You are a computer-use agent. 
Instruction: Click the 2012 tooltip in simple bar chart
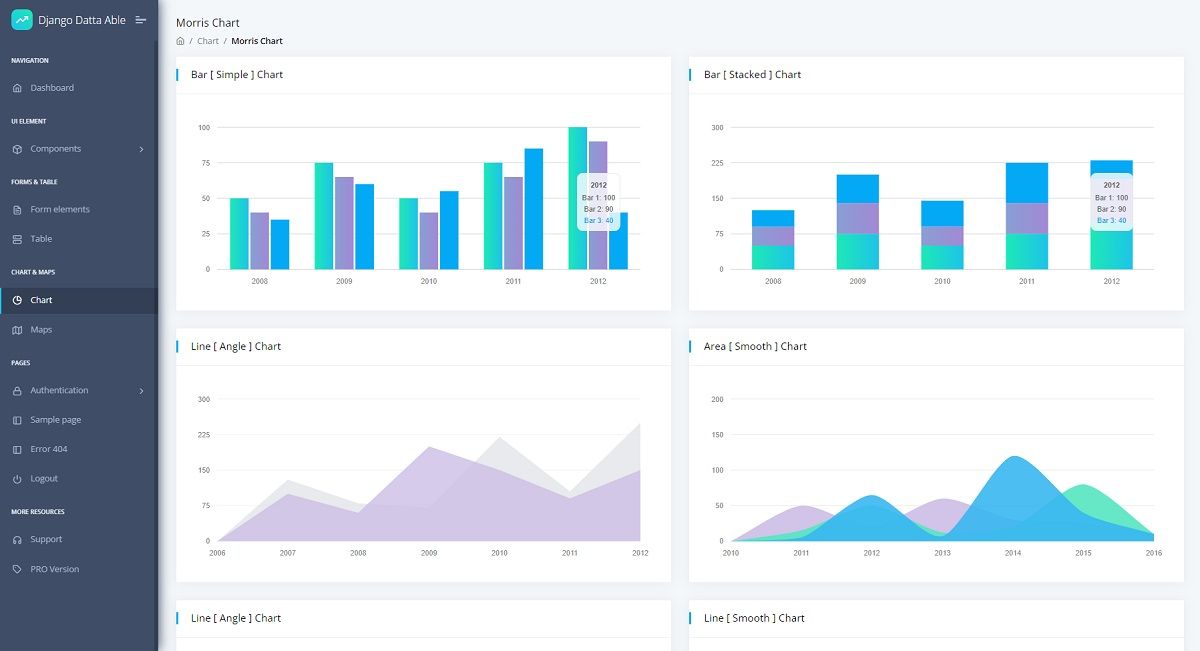click(598, 202)
